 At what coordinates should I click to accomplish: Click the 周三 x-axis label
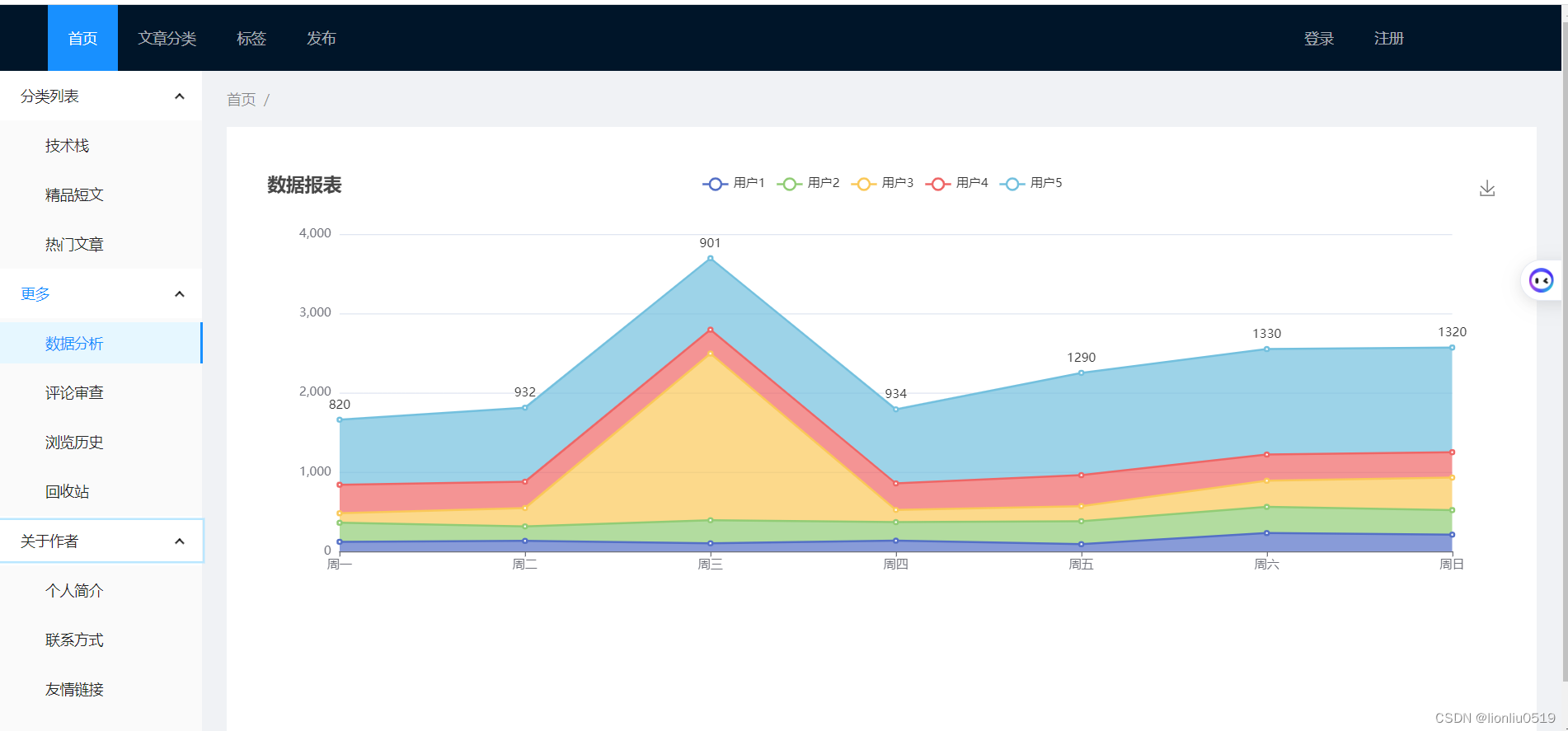tap(711, 565)
